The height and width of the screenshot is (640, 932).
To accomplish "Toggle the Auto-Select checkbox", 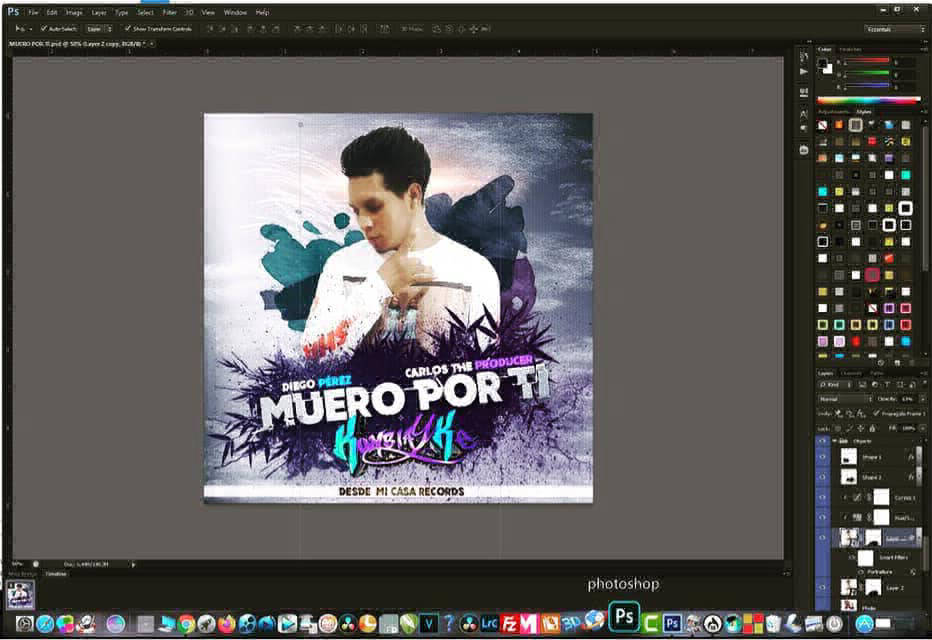I will pyautogui.click(x=43, y=29).
